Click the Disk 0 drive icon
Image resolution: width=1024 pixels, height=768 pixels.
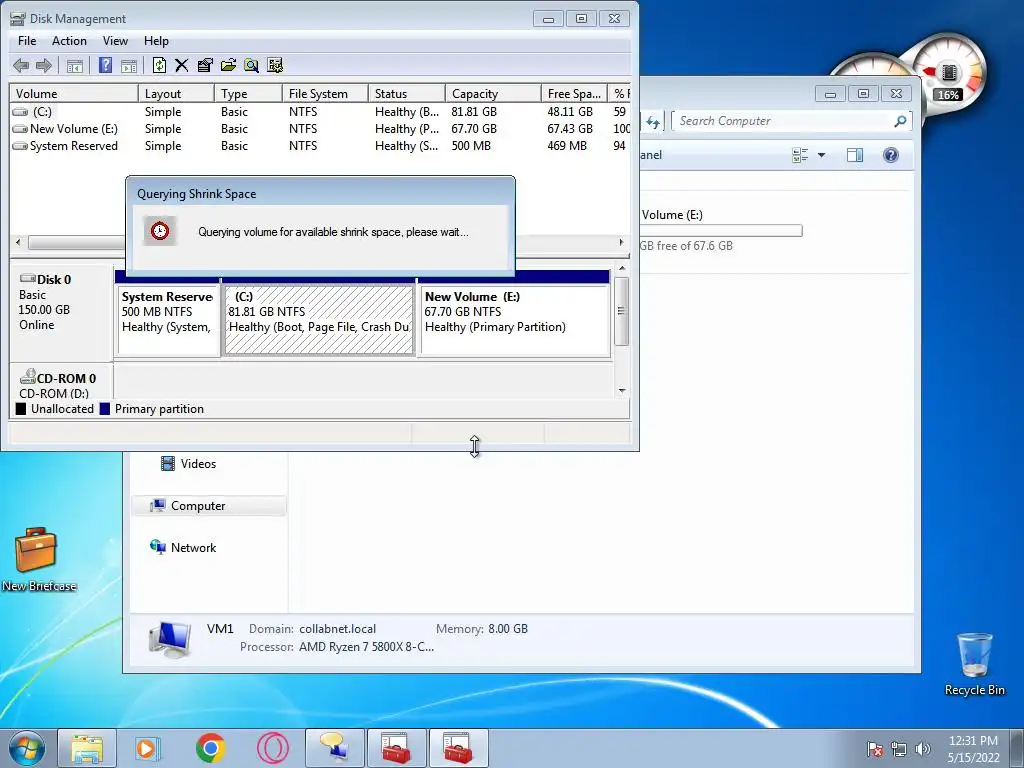pyautogui.click(x=27, y=279)
